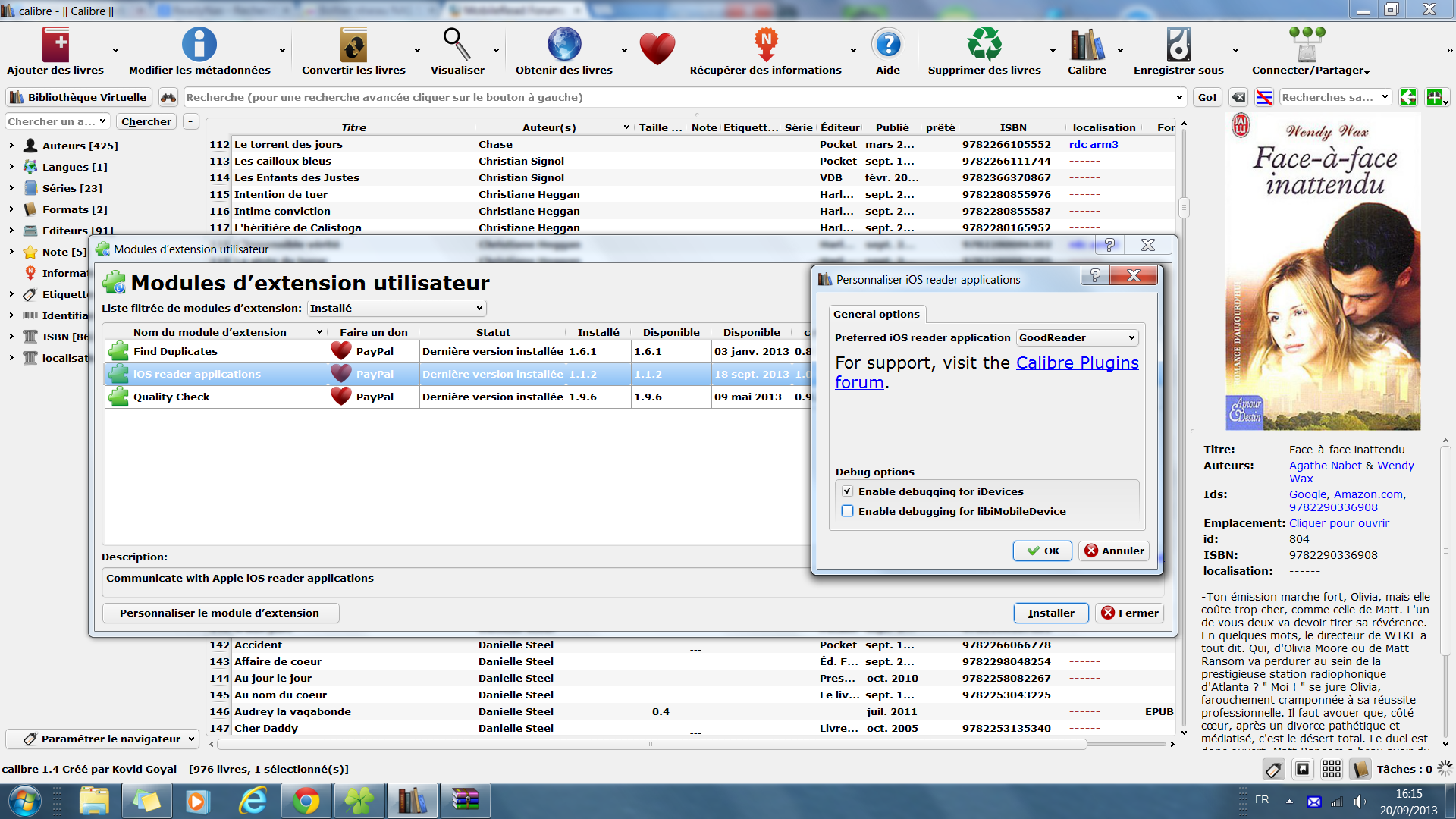Image resolution: width=1456 pixels, height=819 pixels.
Task: Open Preferred iOS reader application dropdown
Action: coord(1076,337)
